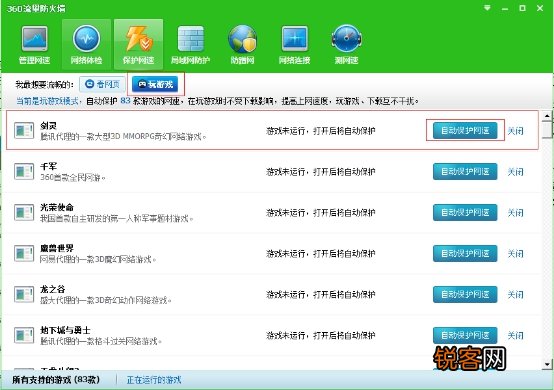Image resolution: width=554 pixels, height=390 pixels.
Task: Click the 龙之谷 game icon
Action: pos(24,294)
